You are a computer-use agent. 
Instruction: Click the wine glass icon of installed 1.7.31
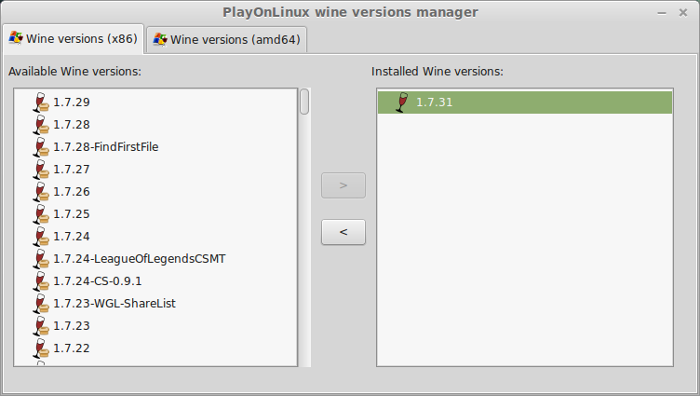pyautogui.click(x=402, y=102)
